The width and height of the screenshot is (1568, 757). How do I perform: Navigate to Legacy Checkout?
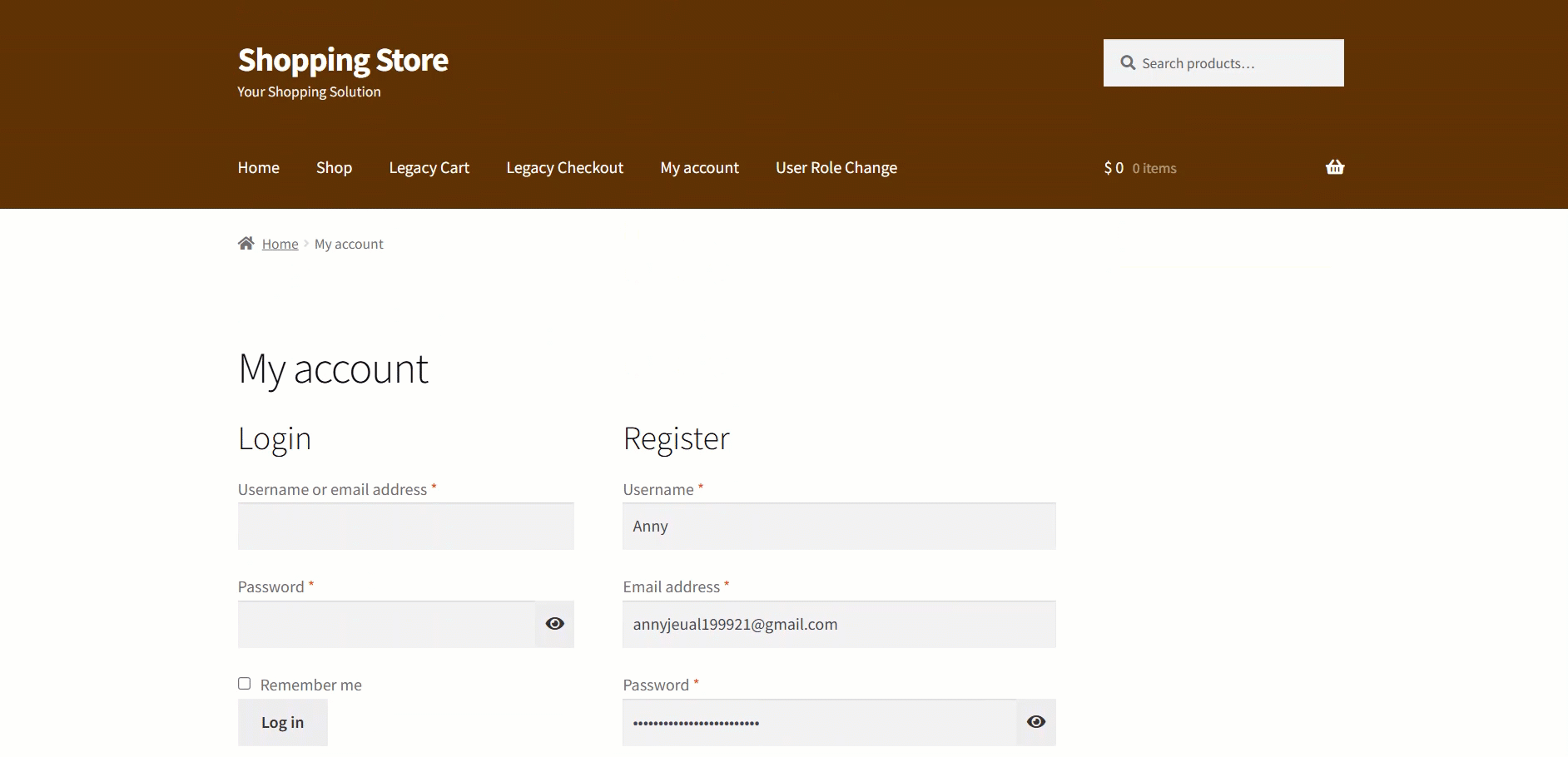click(564, 168)
